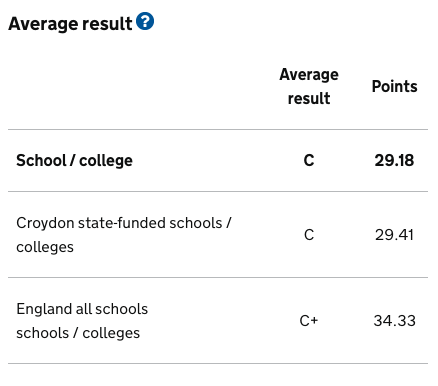438x386 pixels.
Task: Click the word 'Croydon' in table
Action: [45, 224]
